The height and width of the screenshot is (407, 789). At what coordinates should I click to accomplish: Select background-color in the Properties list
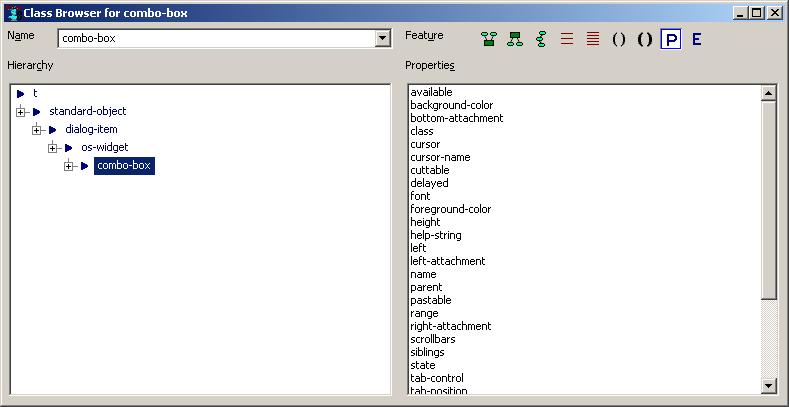(x=451, y=105)
